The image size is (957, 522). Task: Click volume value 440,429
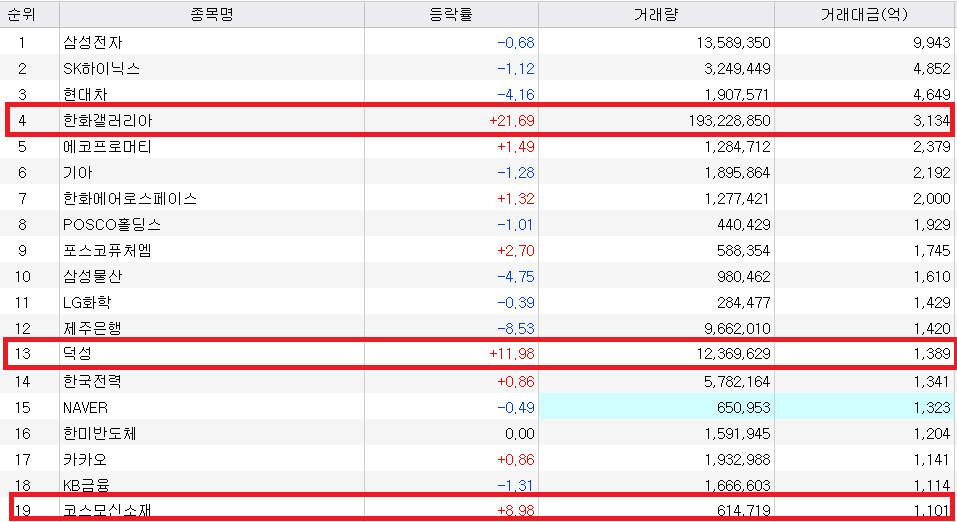coord(743,225)
